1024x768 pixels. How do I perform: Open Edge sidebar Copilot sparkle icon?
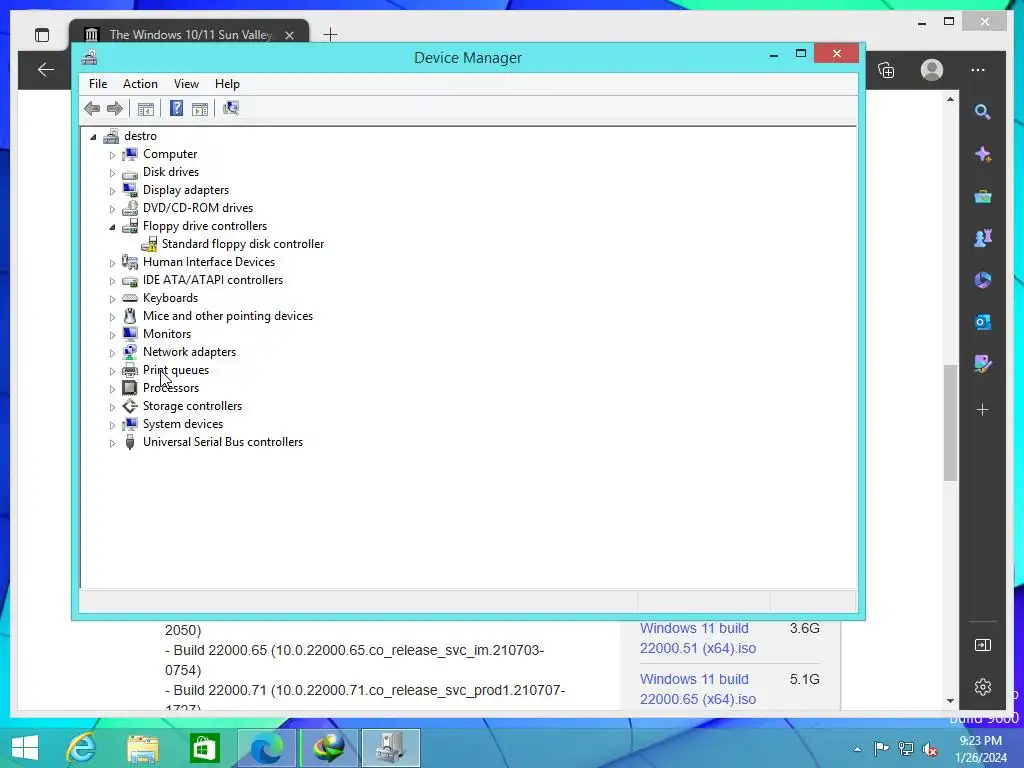(x=982, y=154)
